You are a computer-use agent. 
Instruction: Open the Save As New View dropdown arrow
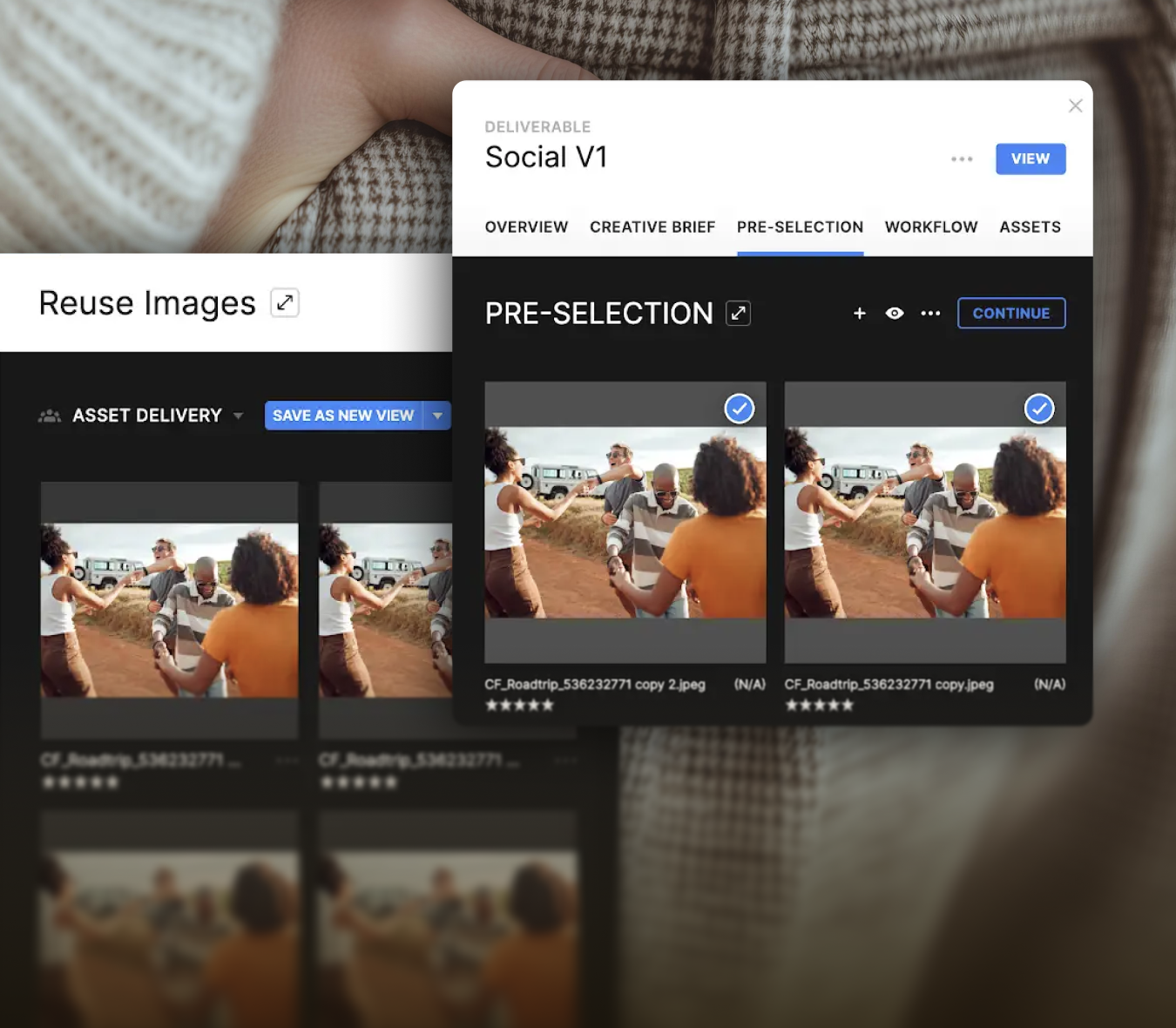(437, 416)
